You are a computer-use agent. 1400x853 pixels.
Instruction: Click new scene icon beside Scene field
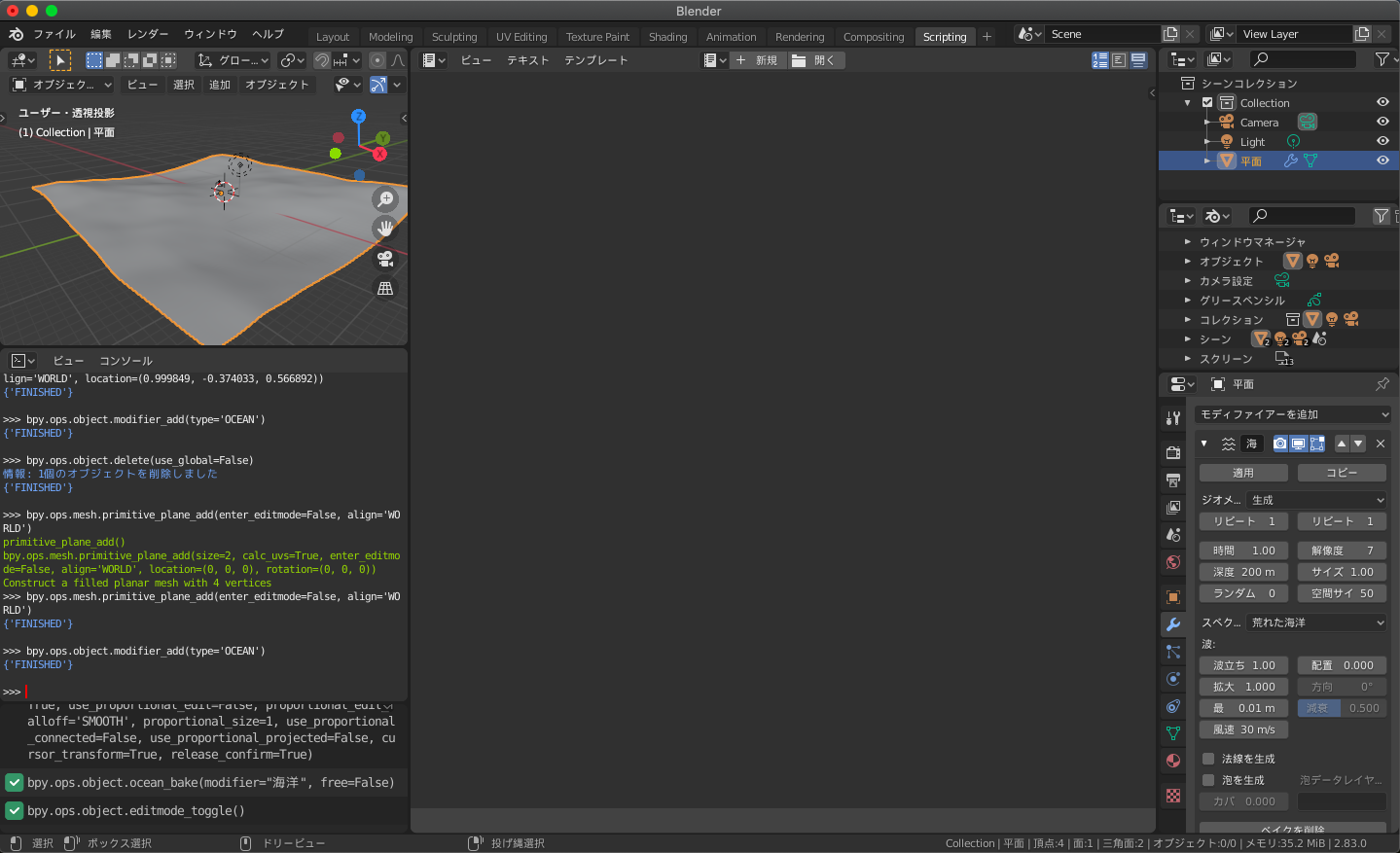(x=1170, y=34)
